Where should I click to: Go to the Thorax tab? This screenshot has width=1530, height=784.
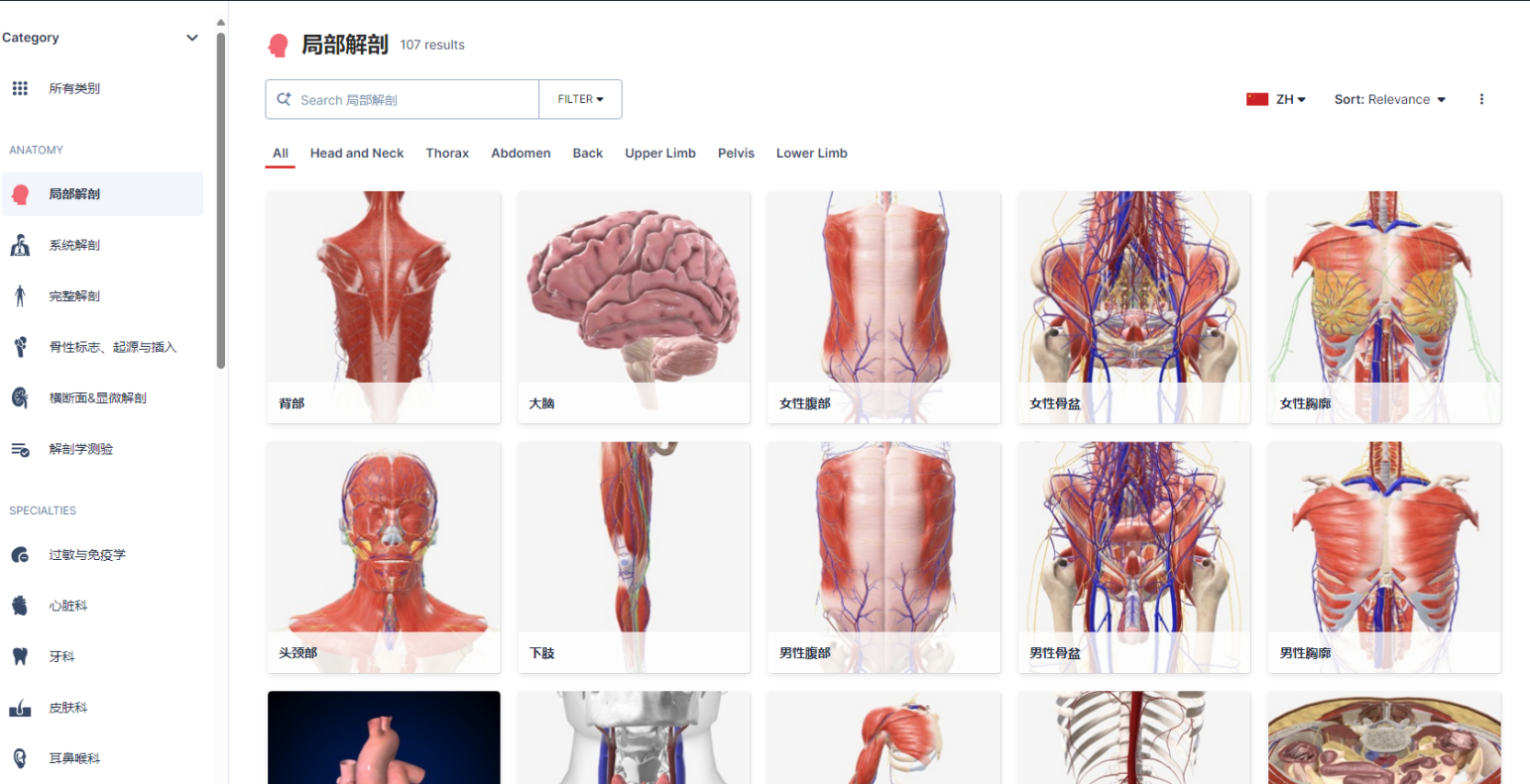pos(447,154)
